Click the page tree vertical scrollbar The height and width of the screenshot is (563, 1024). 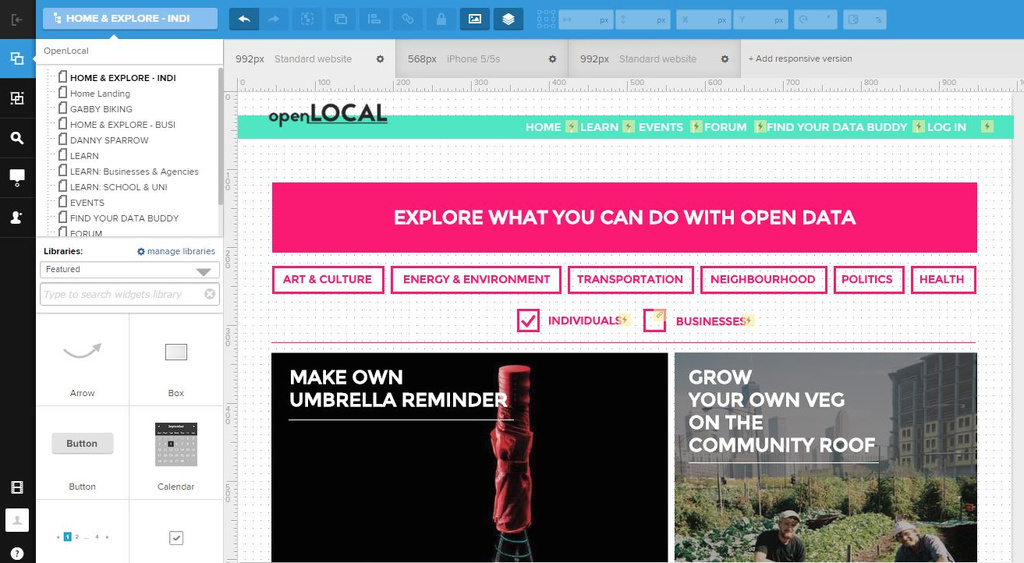(x=220, y=136)
